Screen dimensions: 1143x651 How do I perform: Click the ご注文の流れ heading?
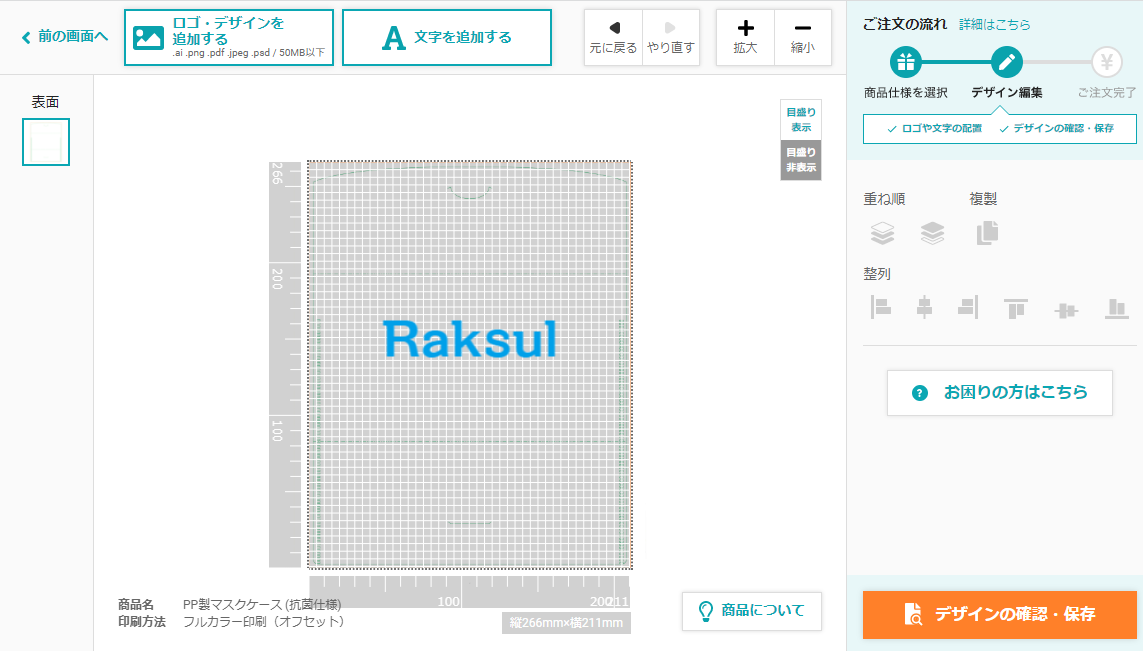905,24
